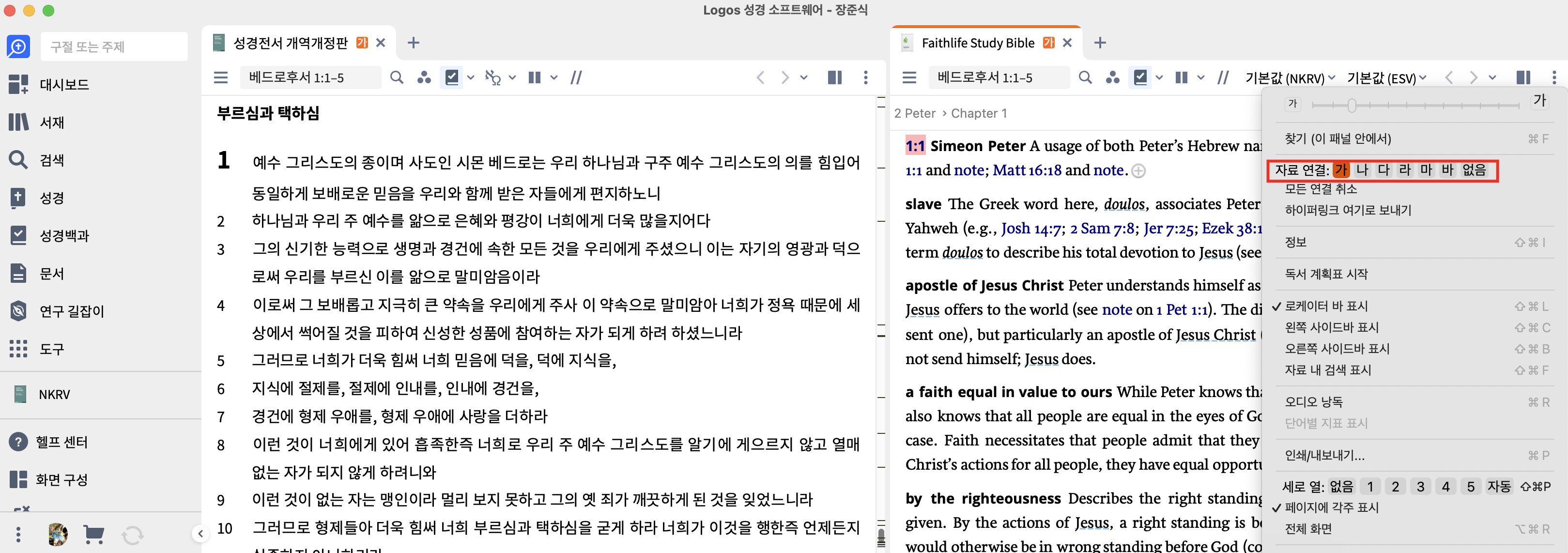
Task: Click the interlinear icon in the 개역개정판 panel
Action: click(x=492, y=77)
